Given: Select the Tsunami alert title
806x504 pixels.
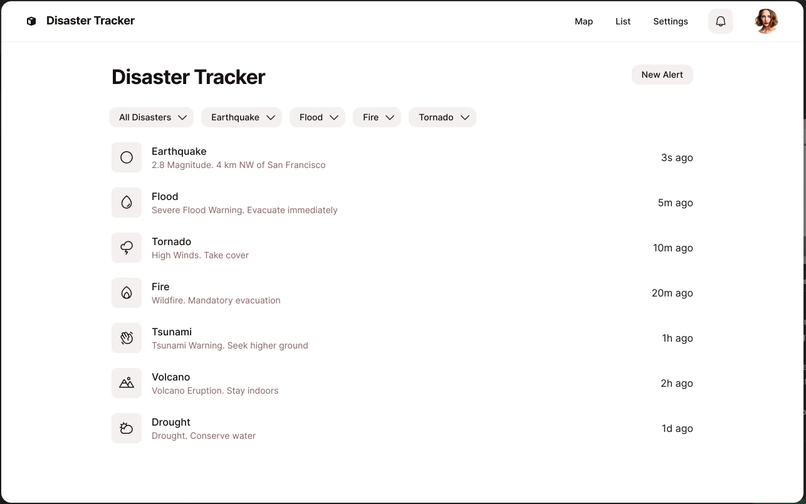Looking at the screenshot, I should point(172,332).
